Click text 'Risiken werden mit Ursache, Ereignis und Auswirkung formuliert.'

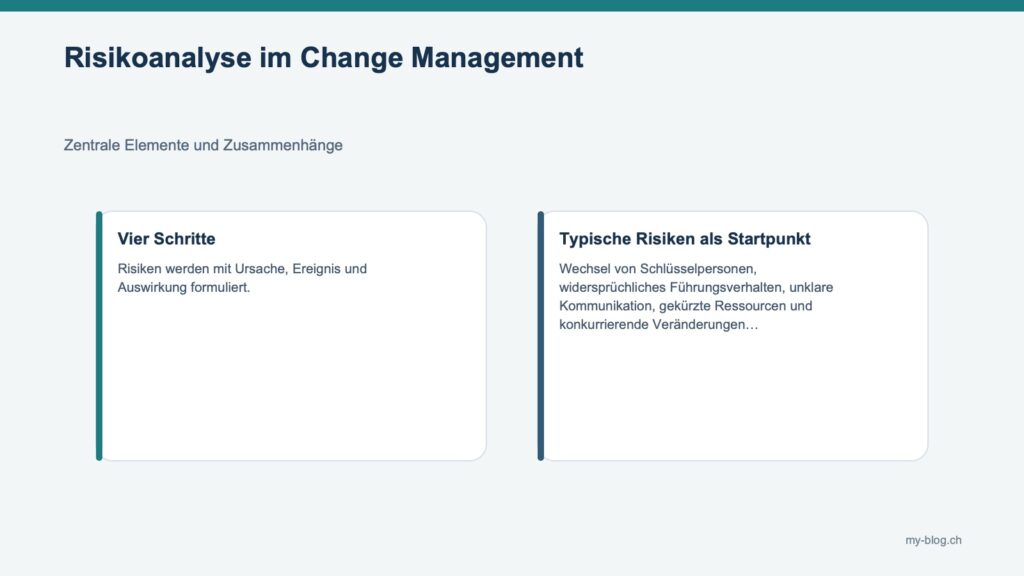click(242, 278)
